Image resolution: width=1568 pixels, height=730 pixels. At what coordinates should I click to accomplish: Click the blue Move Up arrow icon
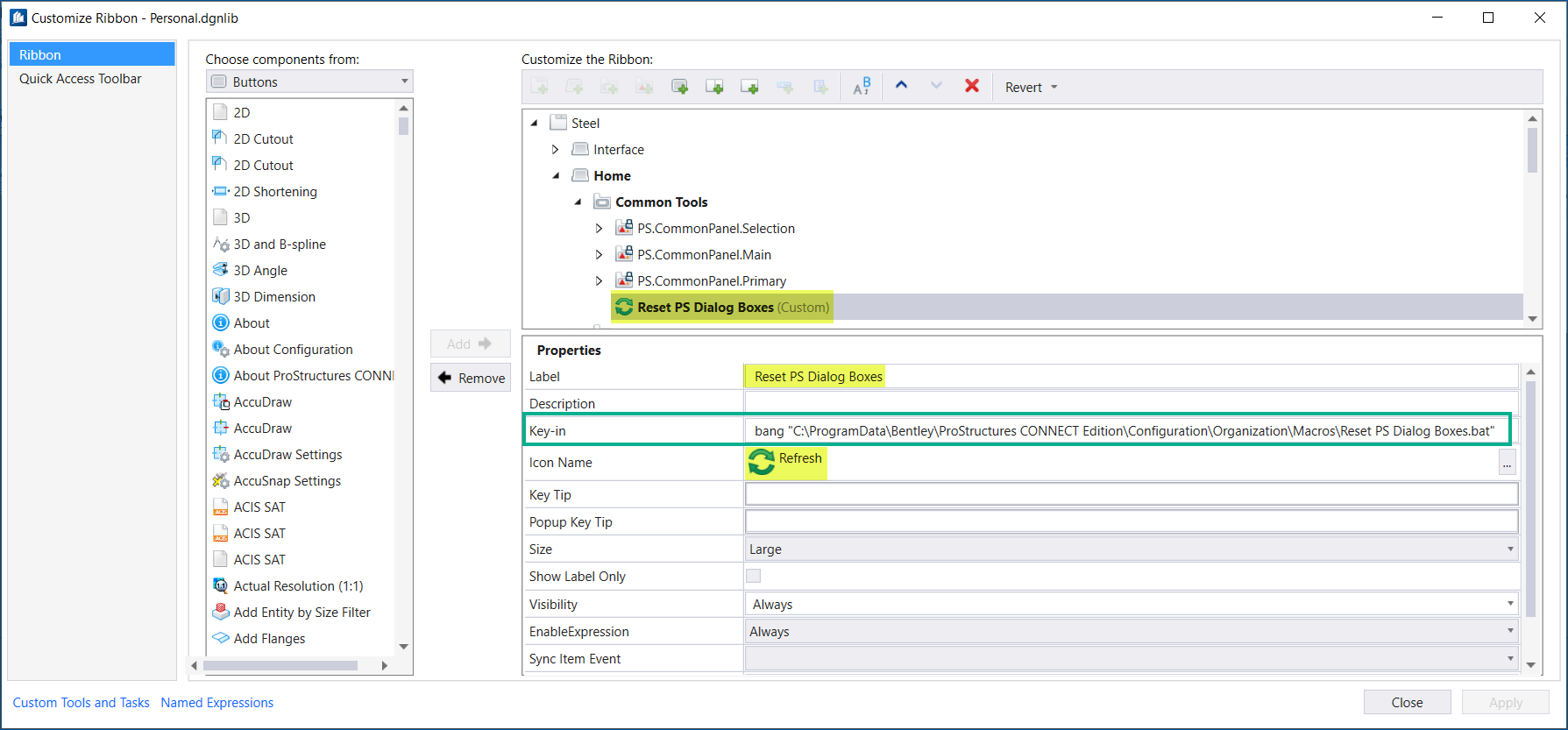[901, 86]
